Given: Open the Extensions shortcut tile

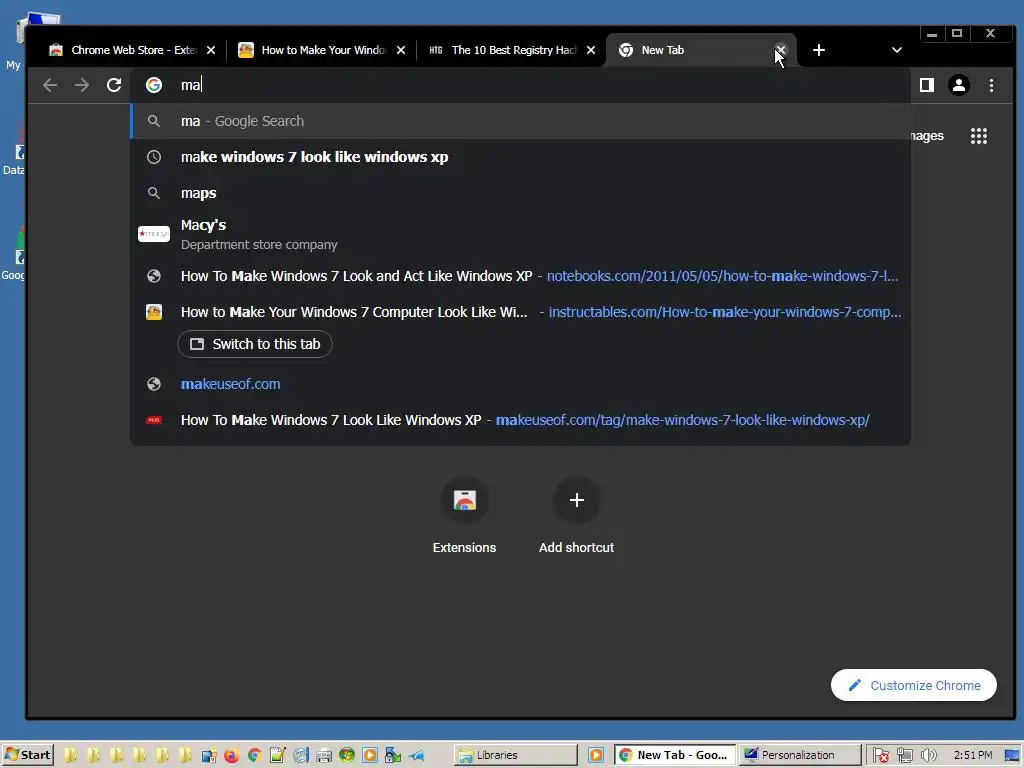Looking at the screenshot, I should [464, 517].
